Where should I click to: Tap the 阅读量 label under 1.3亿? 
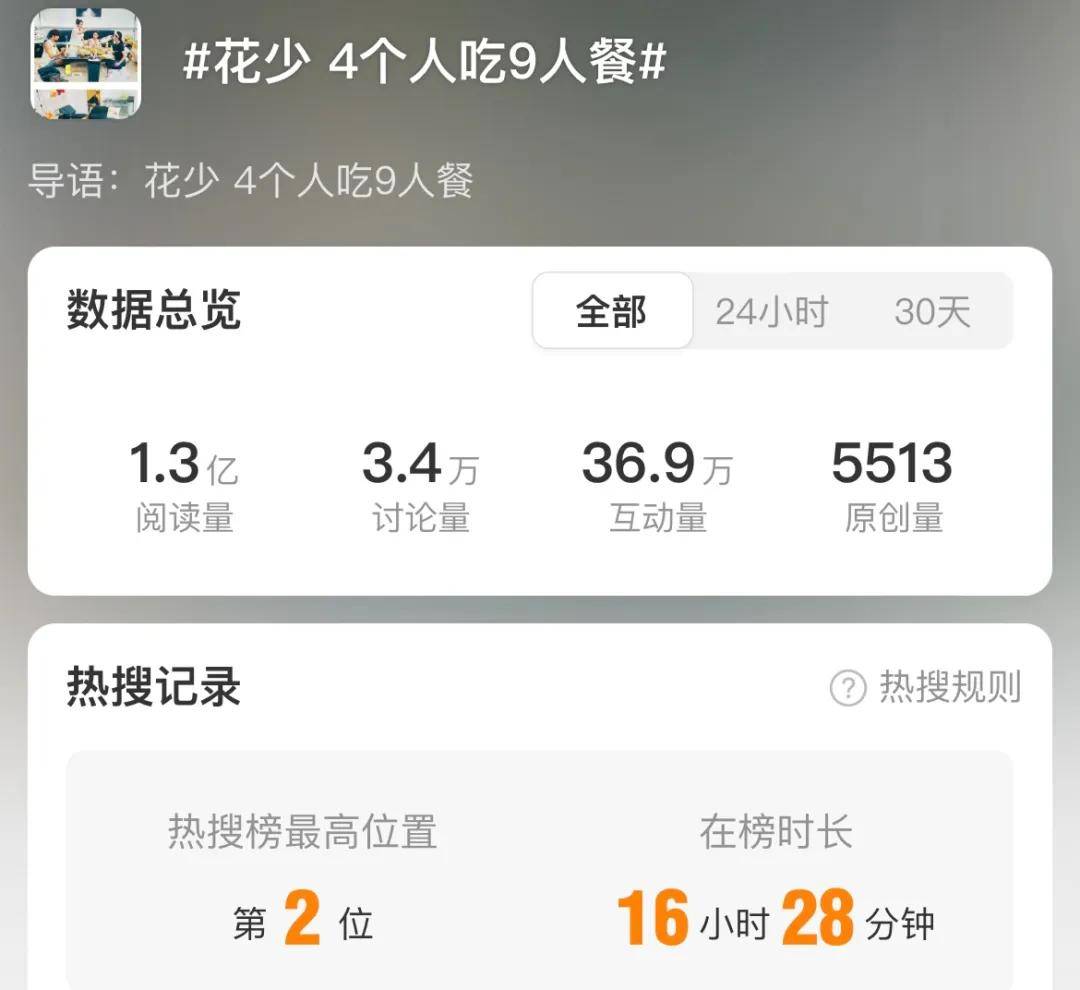pyautogui.click(x=185, y=517)
